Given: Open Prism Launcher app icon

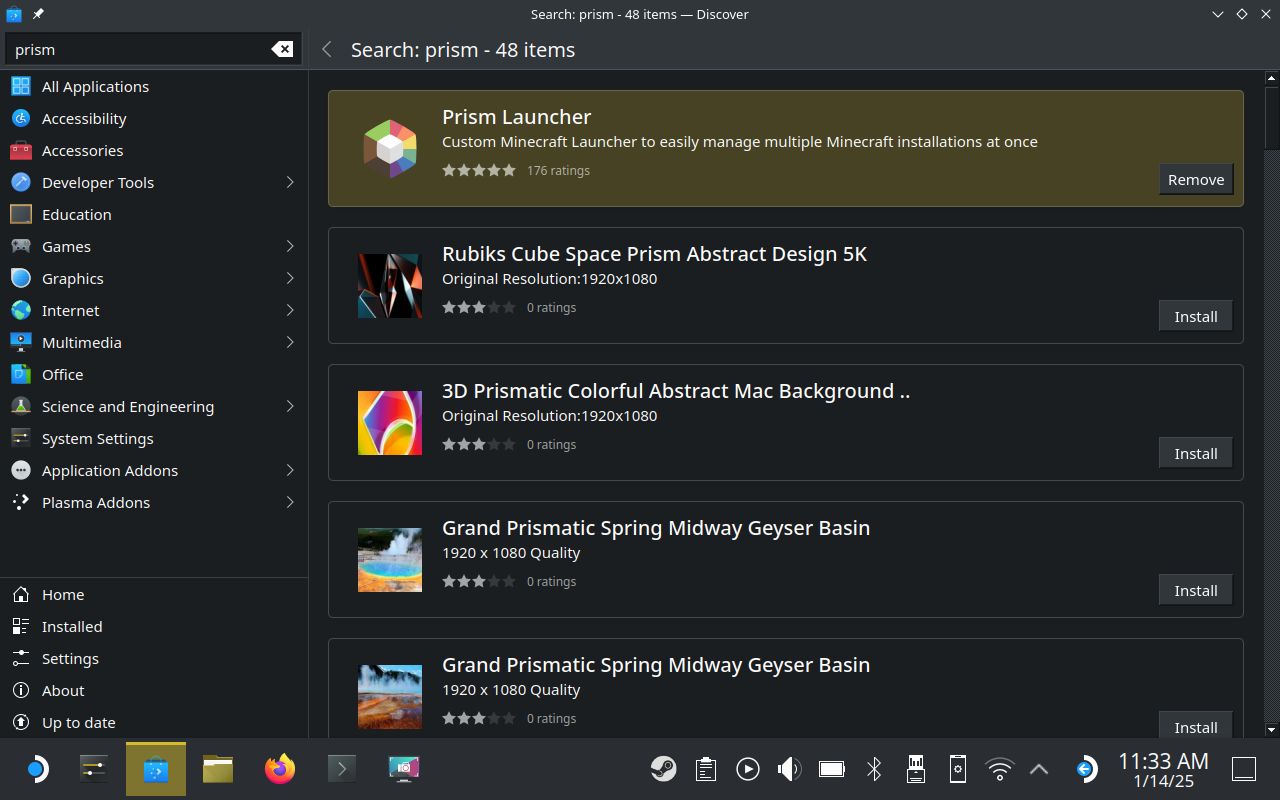Looking at the screenshot, I should 389,148.
